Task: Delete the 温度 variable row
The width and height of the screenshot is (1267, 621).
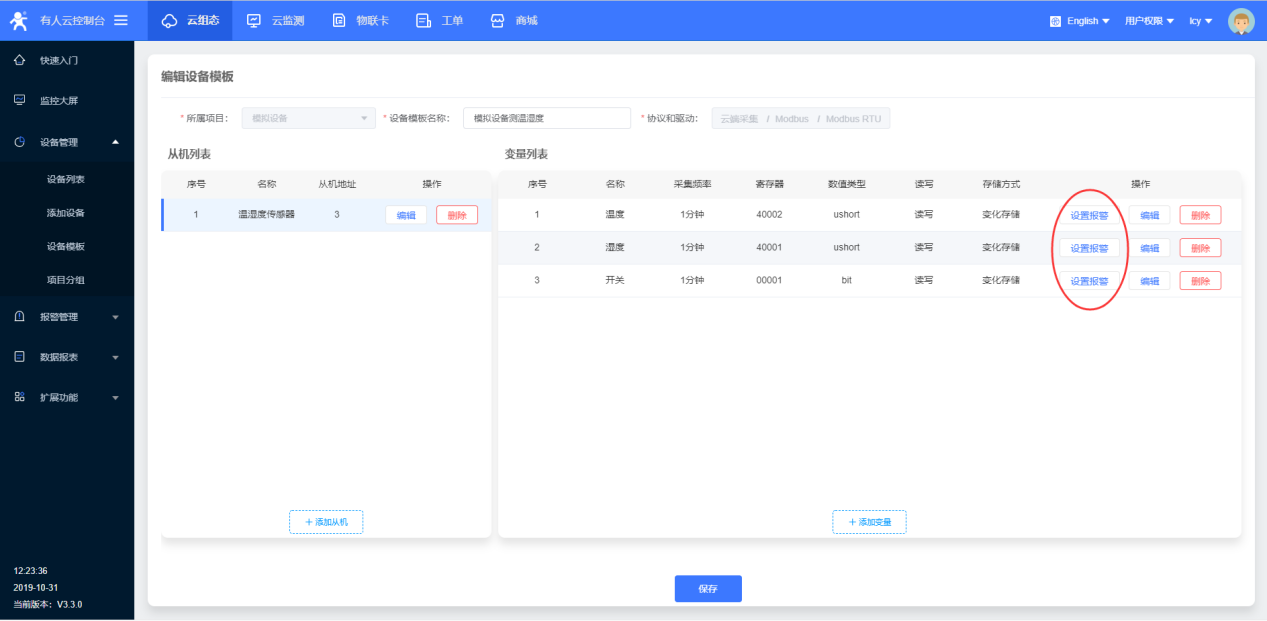Action: (x=1200, y=215)
